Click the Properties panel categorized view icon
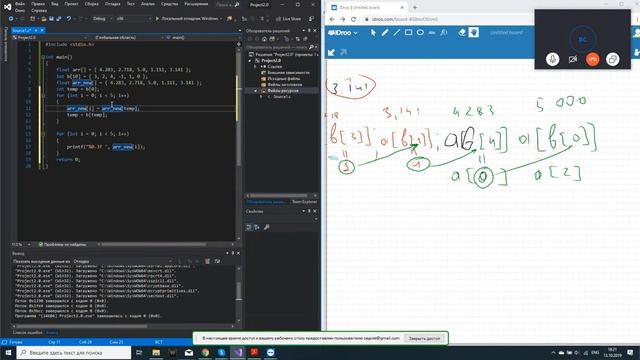 [x=249, y=227]
